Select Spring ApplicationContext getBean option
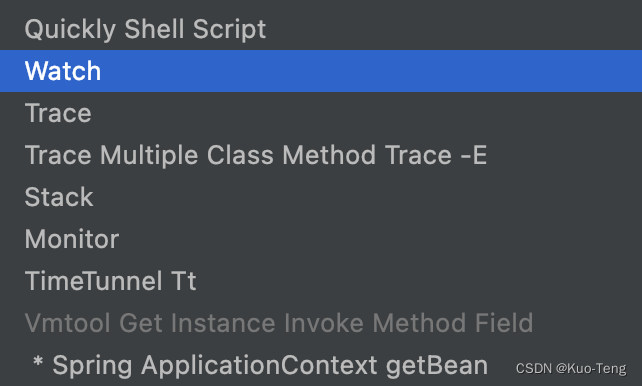The height and width of the screenshot is (386, 642). click(x=321, y=365)
